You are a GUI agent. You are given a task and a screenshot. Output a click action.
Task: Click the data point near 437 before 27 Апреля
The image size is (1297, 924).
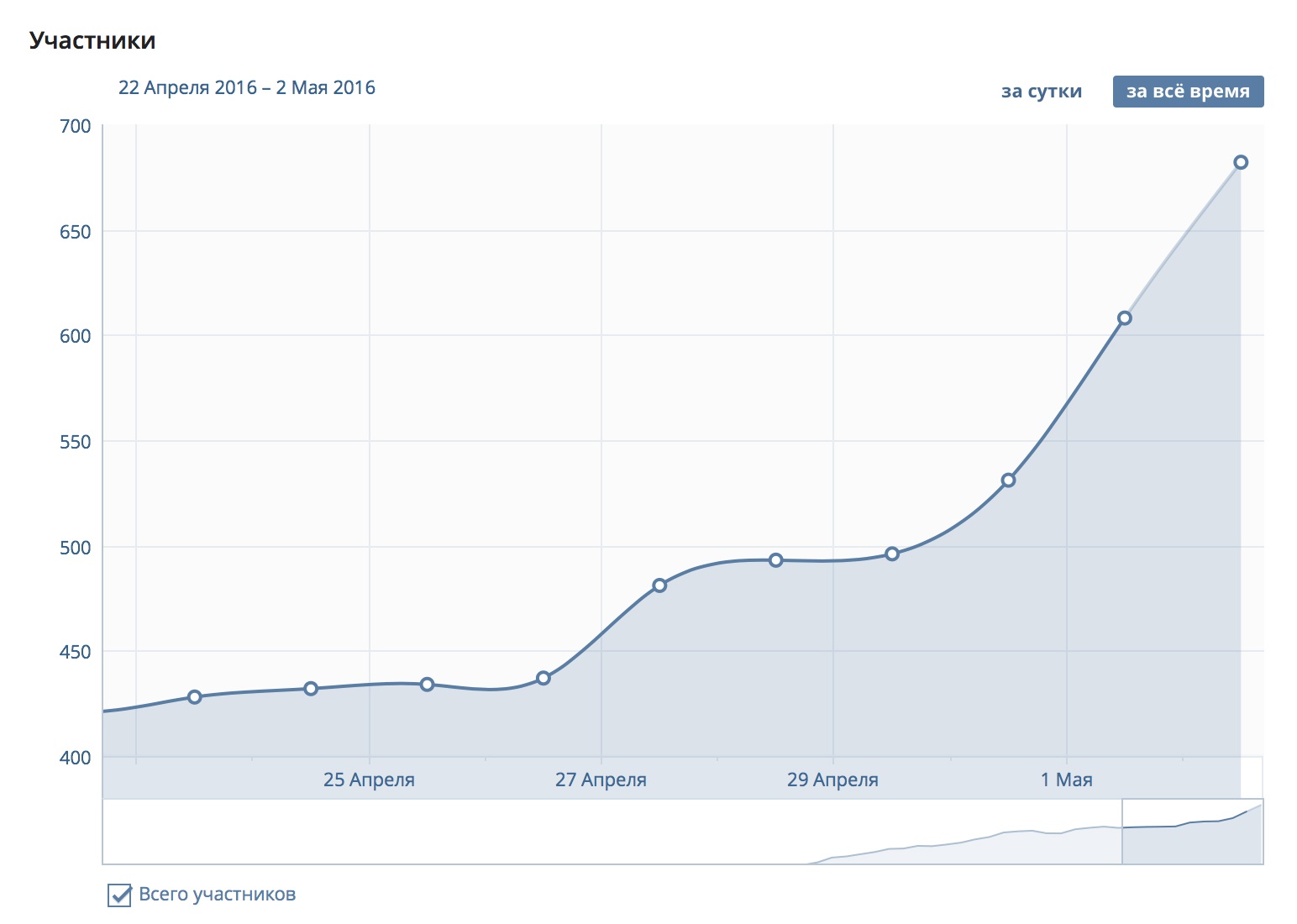point(543,678)
